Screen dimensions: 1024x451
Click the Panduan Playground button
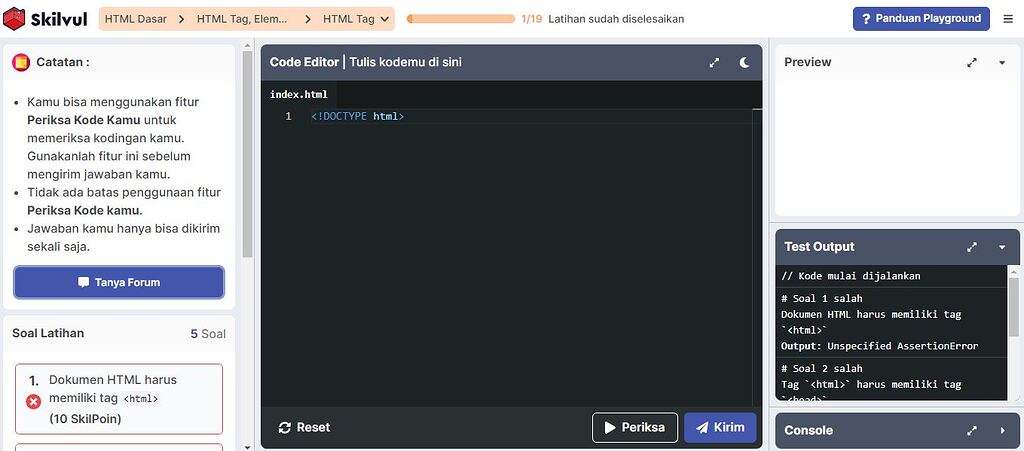tap(921, 19)
